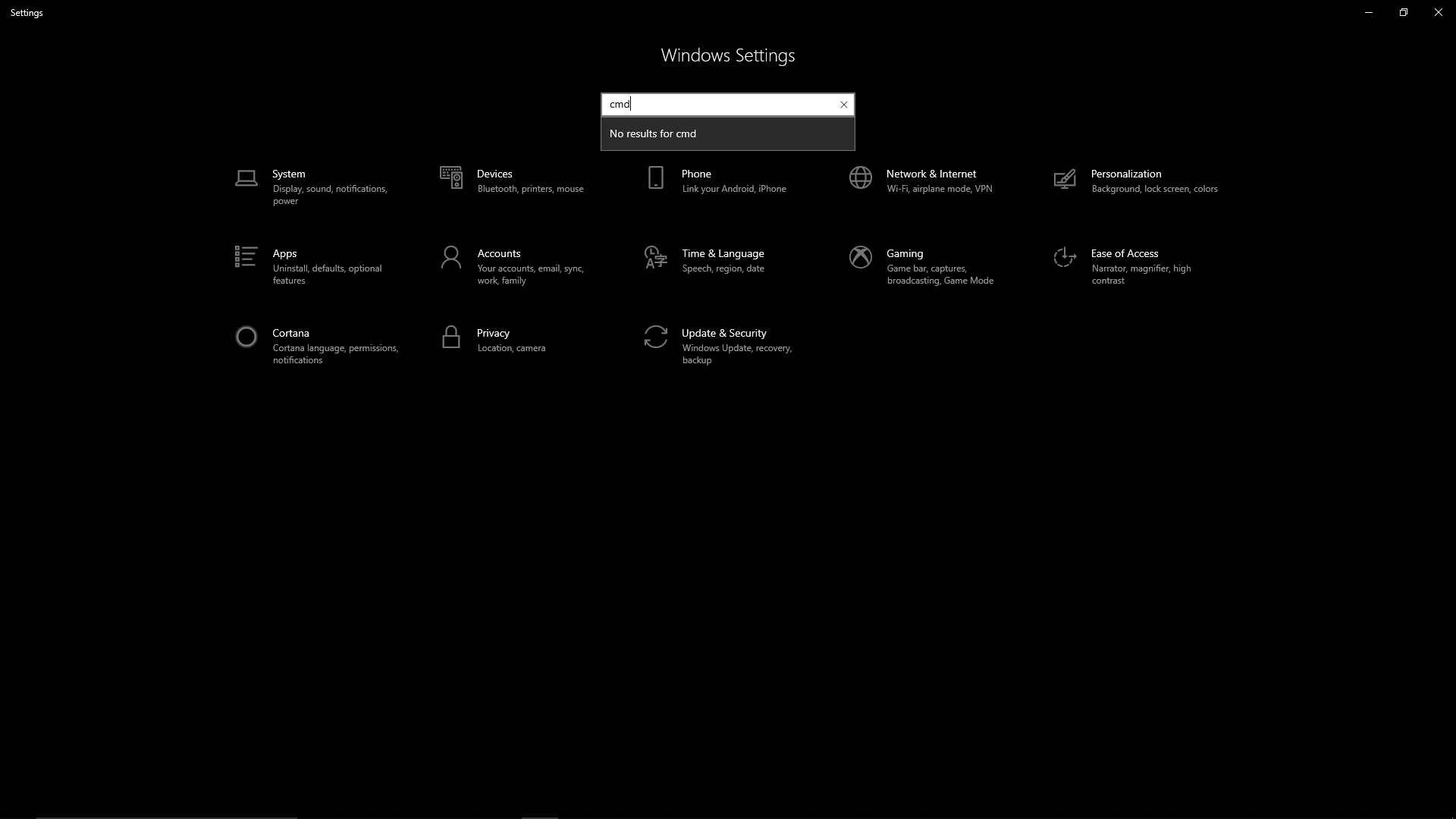This screenshot has width=1456, height=819.
Task: Click the Time & Language icon
Action: (655, 257)
